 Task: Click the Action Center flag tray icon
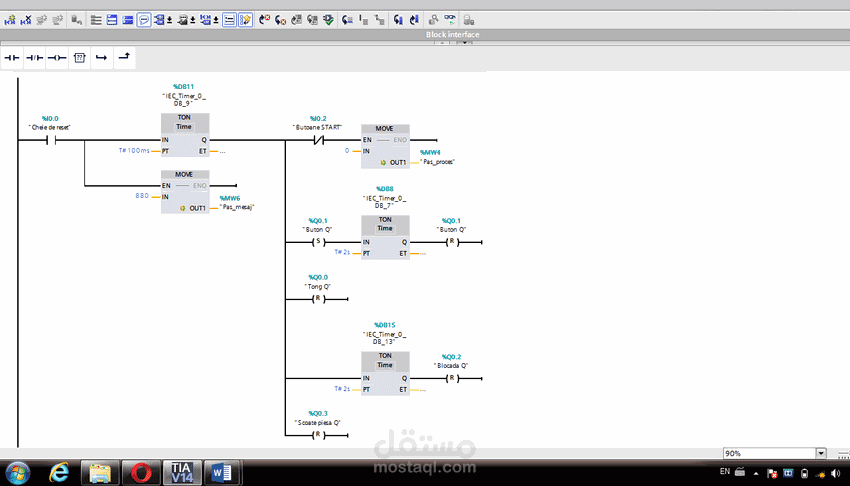click(772, 474)
